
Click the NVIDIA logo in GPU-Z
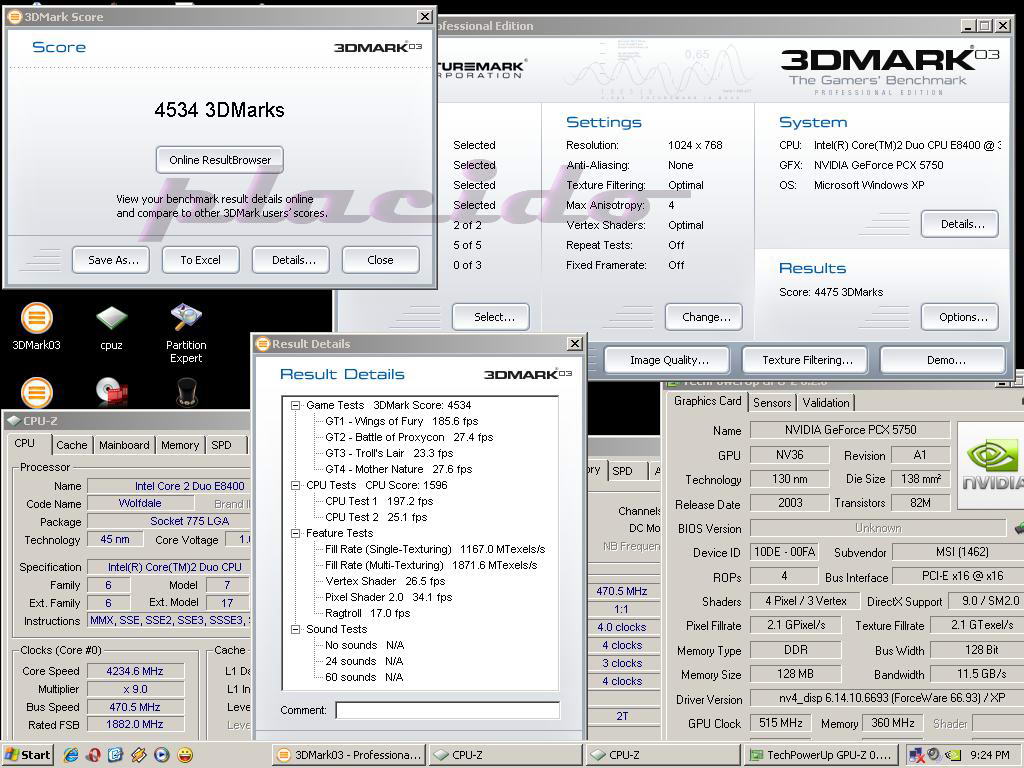click(991, 465)
